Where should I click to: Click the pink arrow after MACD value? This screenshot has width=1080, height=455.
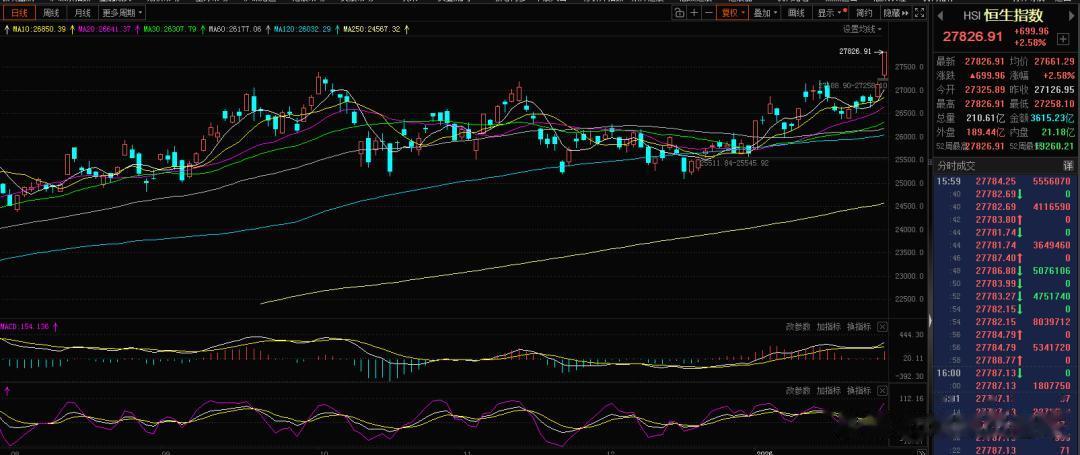coord(55,326)
